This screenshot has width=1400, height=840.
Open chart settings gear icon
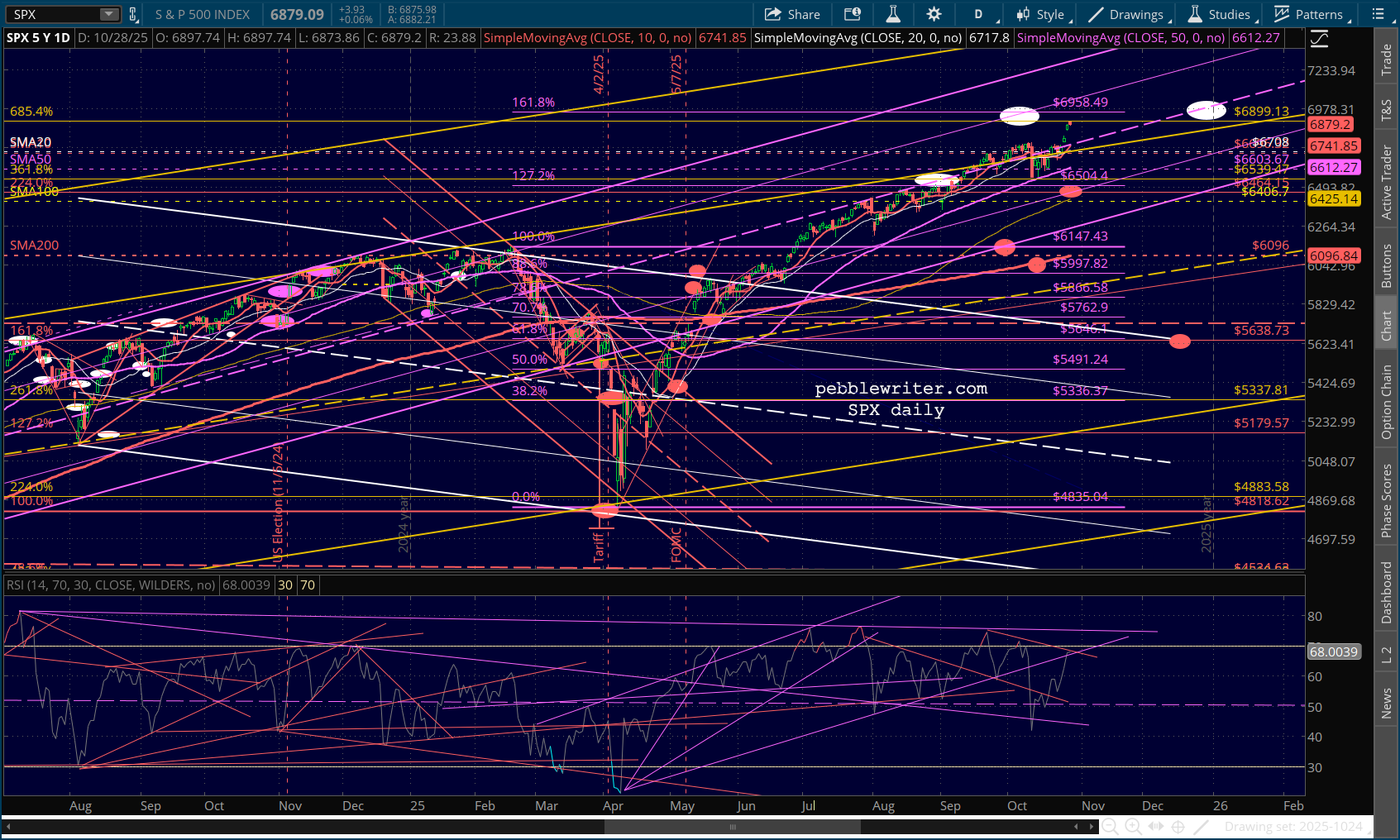[934, 14]
